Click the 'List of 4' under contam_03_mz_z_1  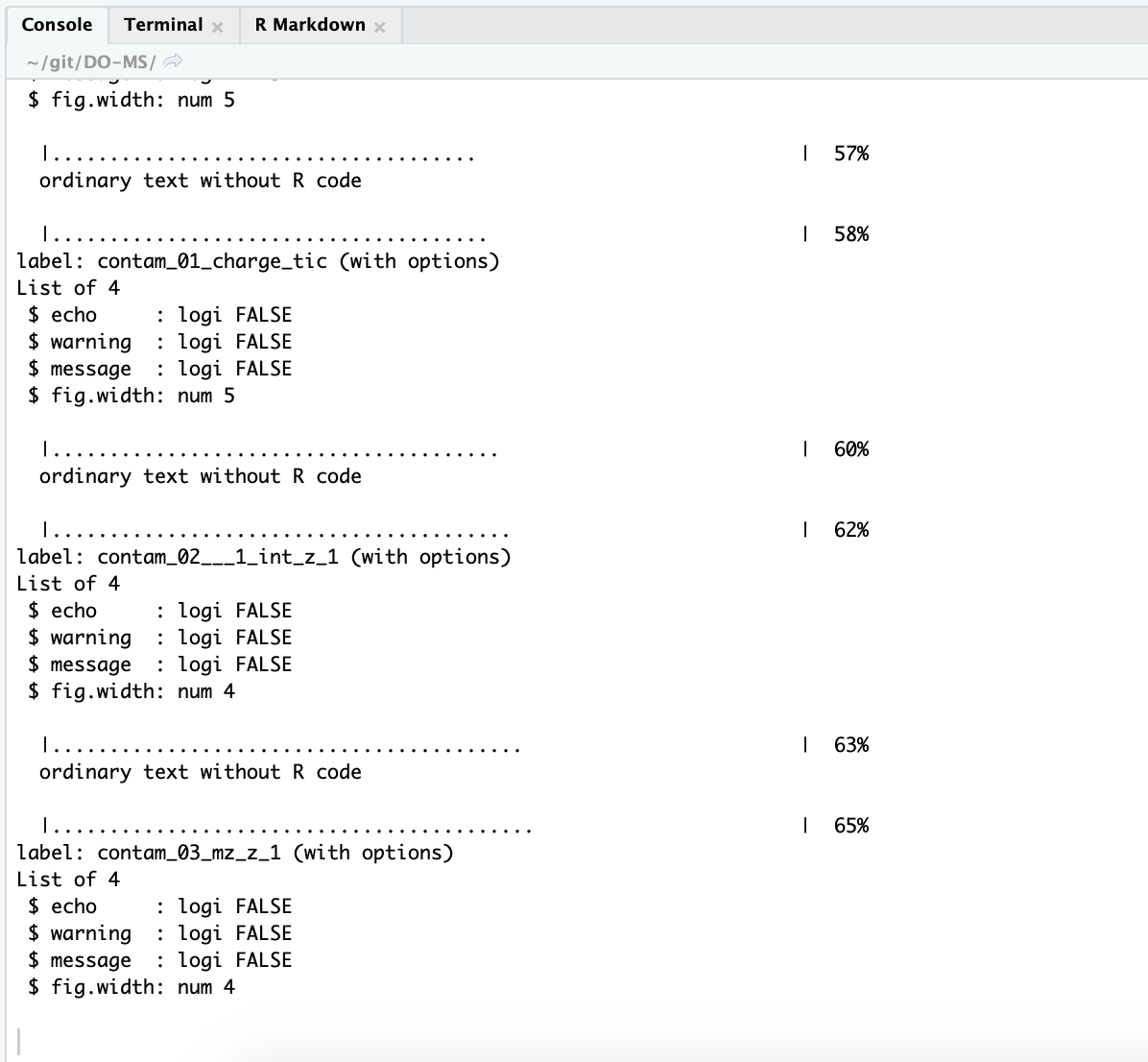68,880
